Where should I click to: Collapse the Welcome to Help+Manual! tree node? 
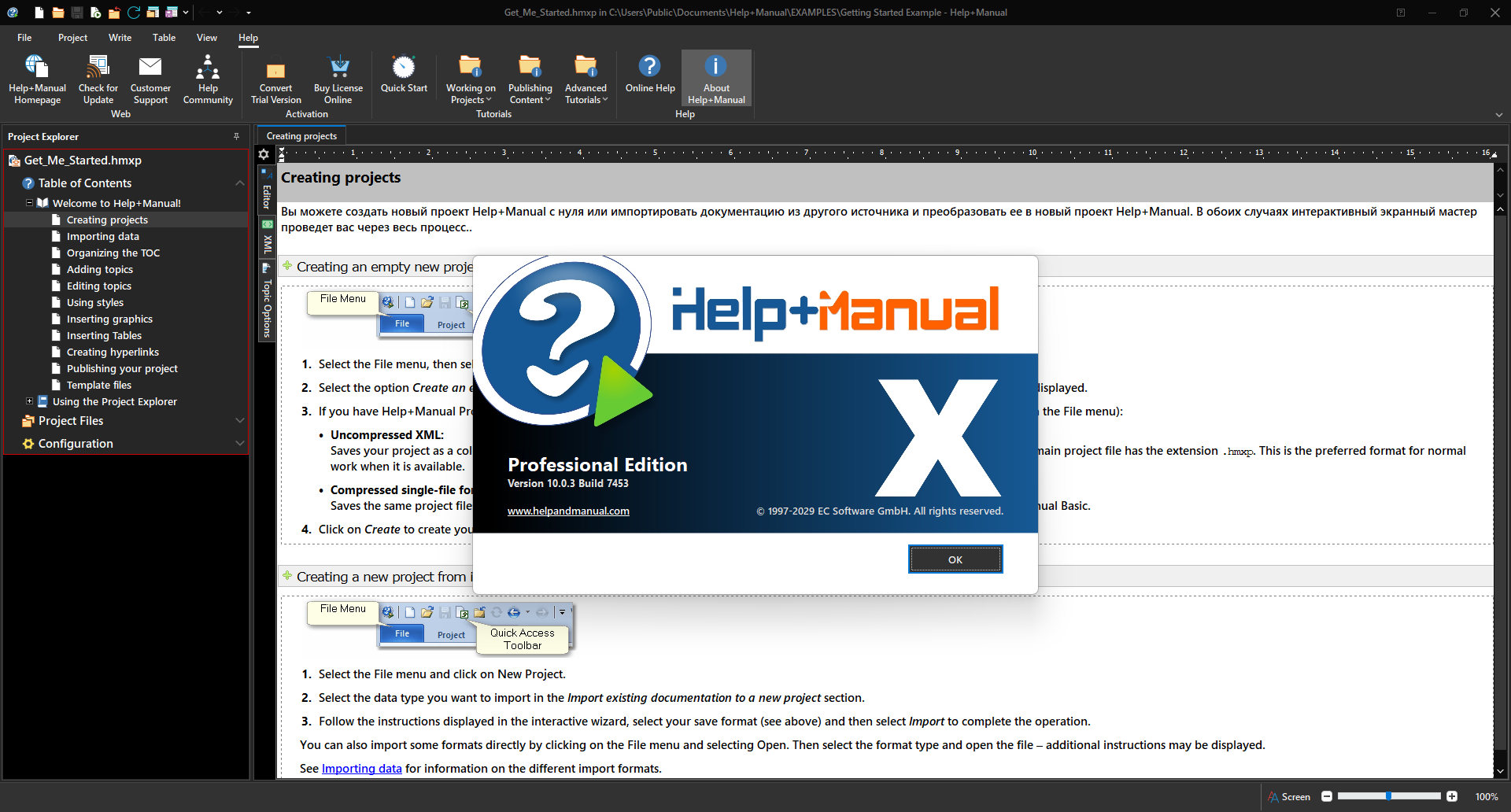pyautogui.click(x=29, y=203)
